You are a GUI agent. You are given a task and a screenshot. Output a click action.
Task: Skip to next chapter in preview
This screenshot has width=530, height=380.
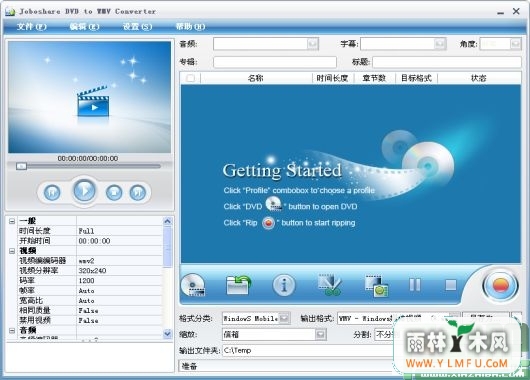point(138,193)
